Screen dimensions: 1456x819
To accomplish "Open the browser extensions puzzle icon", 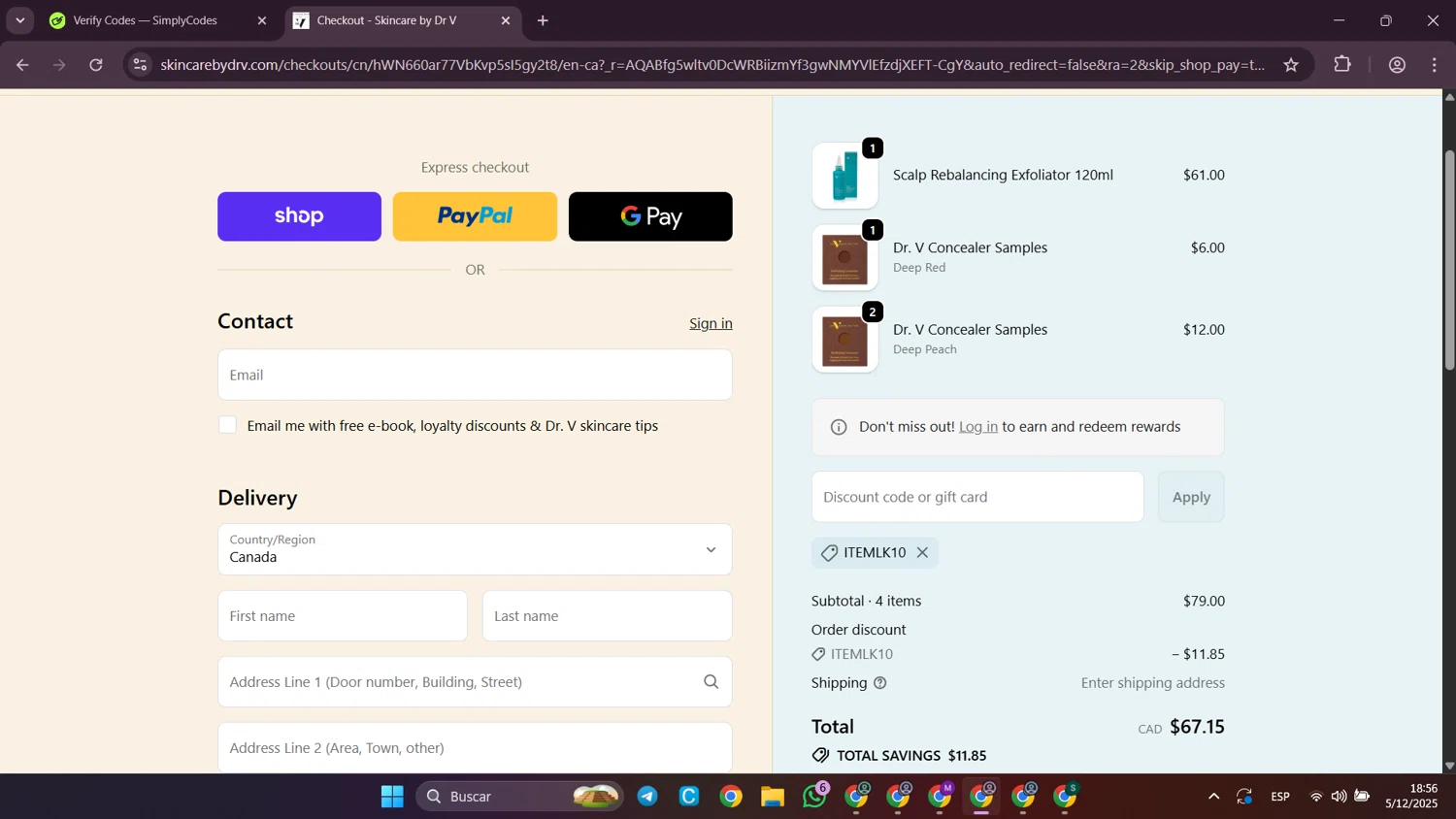I will (1342, 65).
